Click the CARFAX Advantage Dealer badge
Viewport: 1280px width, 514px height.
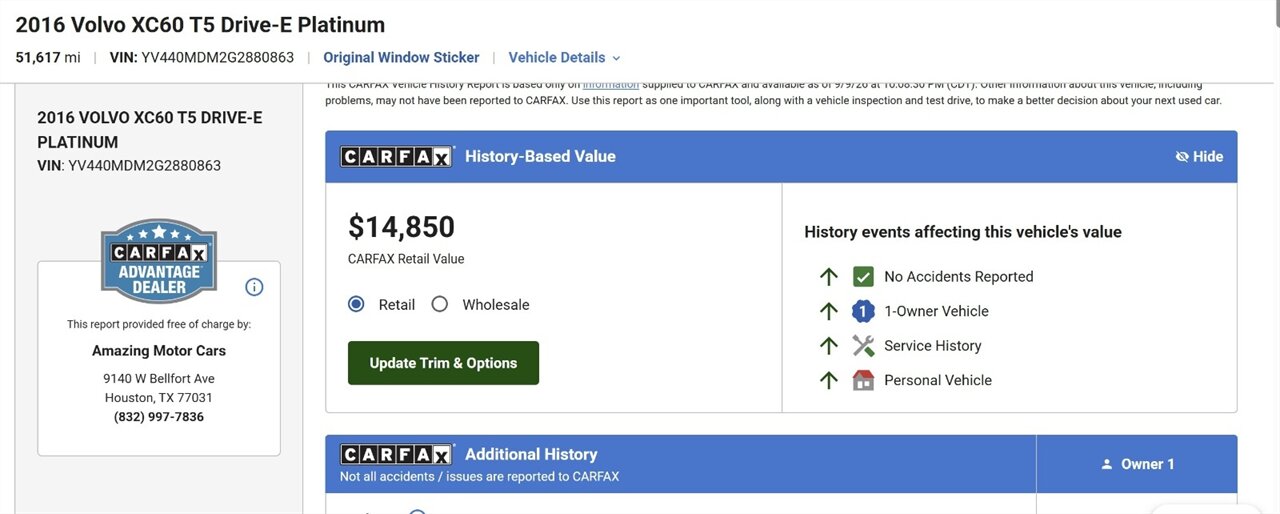[x=159, y=261]
